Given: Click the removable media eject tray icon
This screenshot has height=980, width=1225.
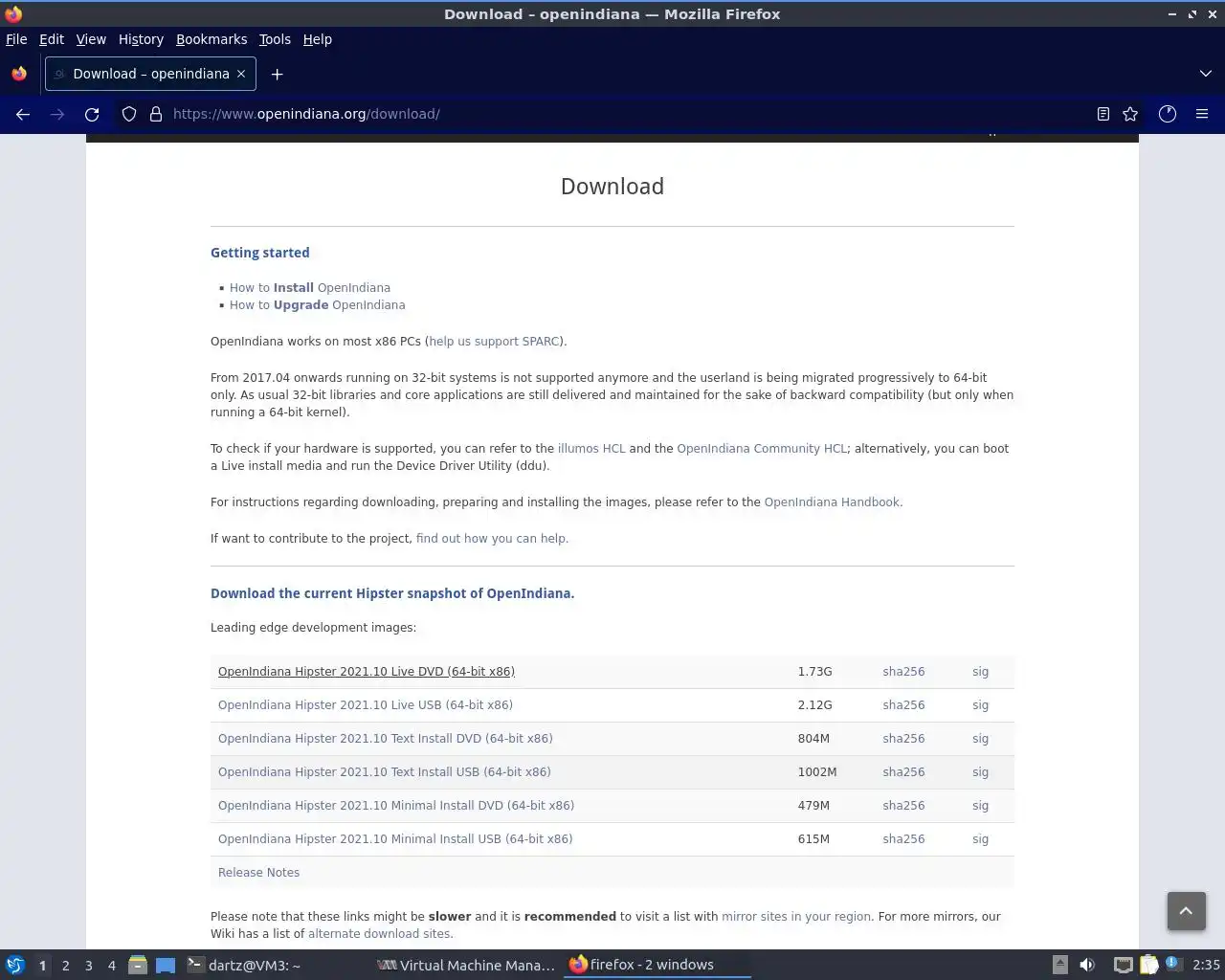Looking at the screenshot, I should 1059,965.
